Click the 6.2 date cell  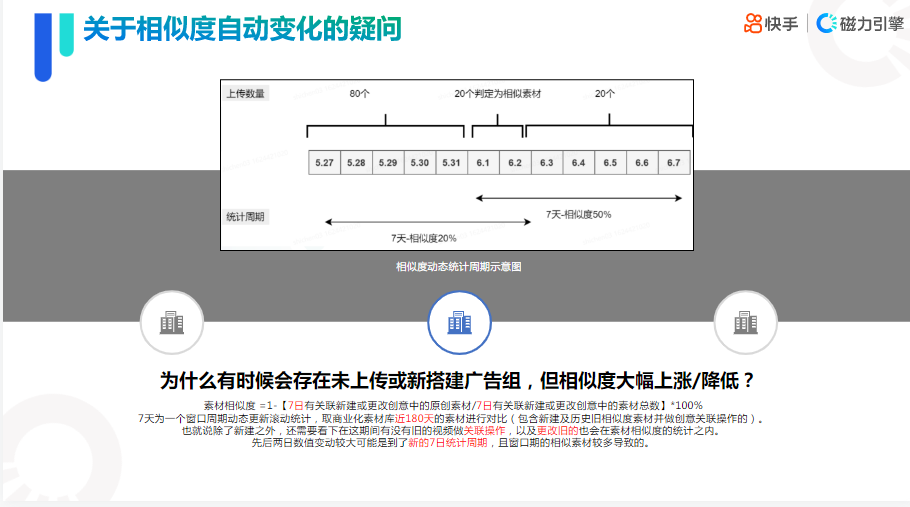tap(515, 162)
